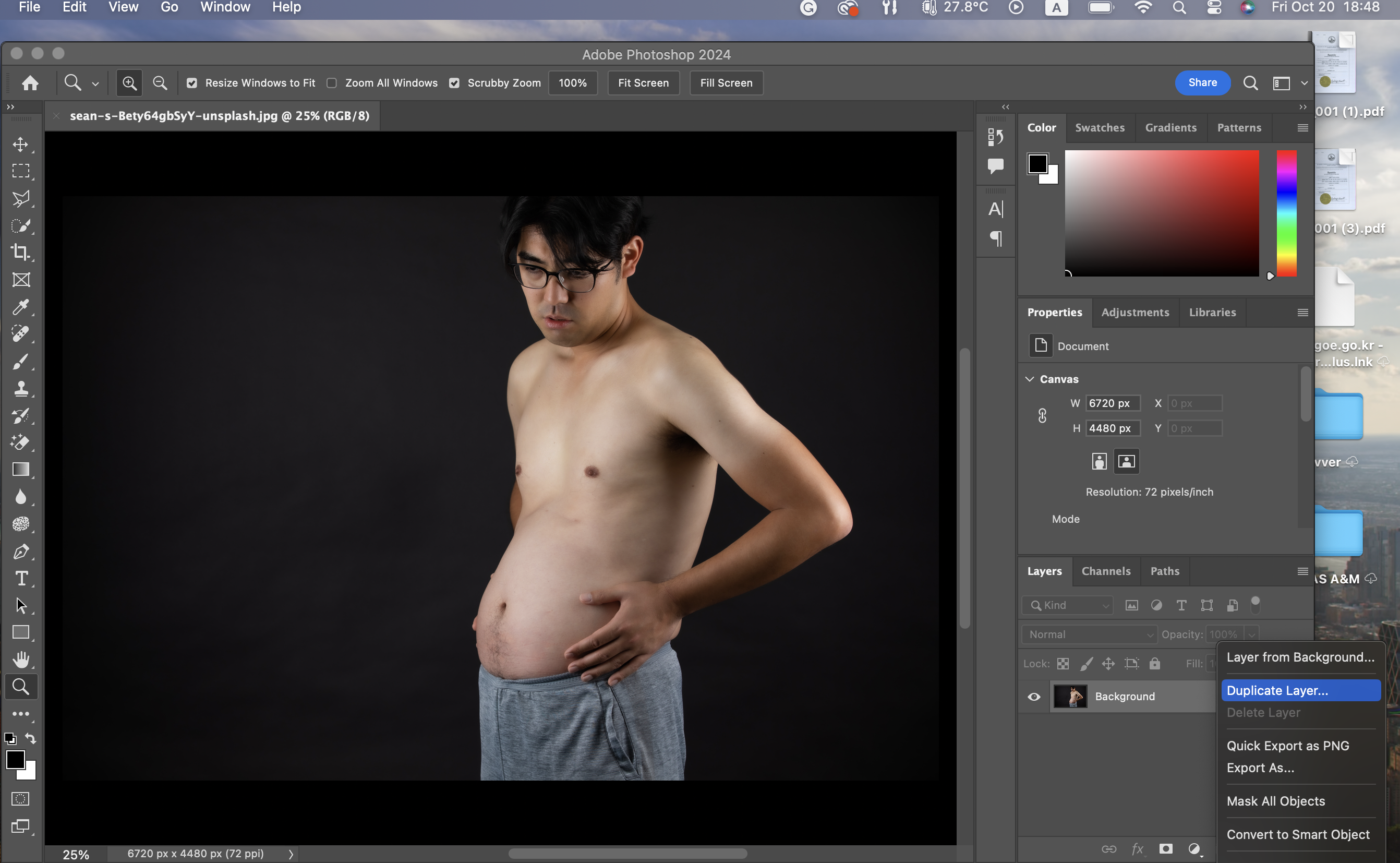Click the blue Share button
1400x863 pixels.
[1203, 83]
